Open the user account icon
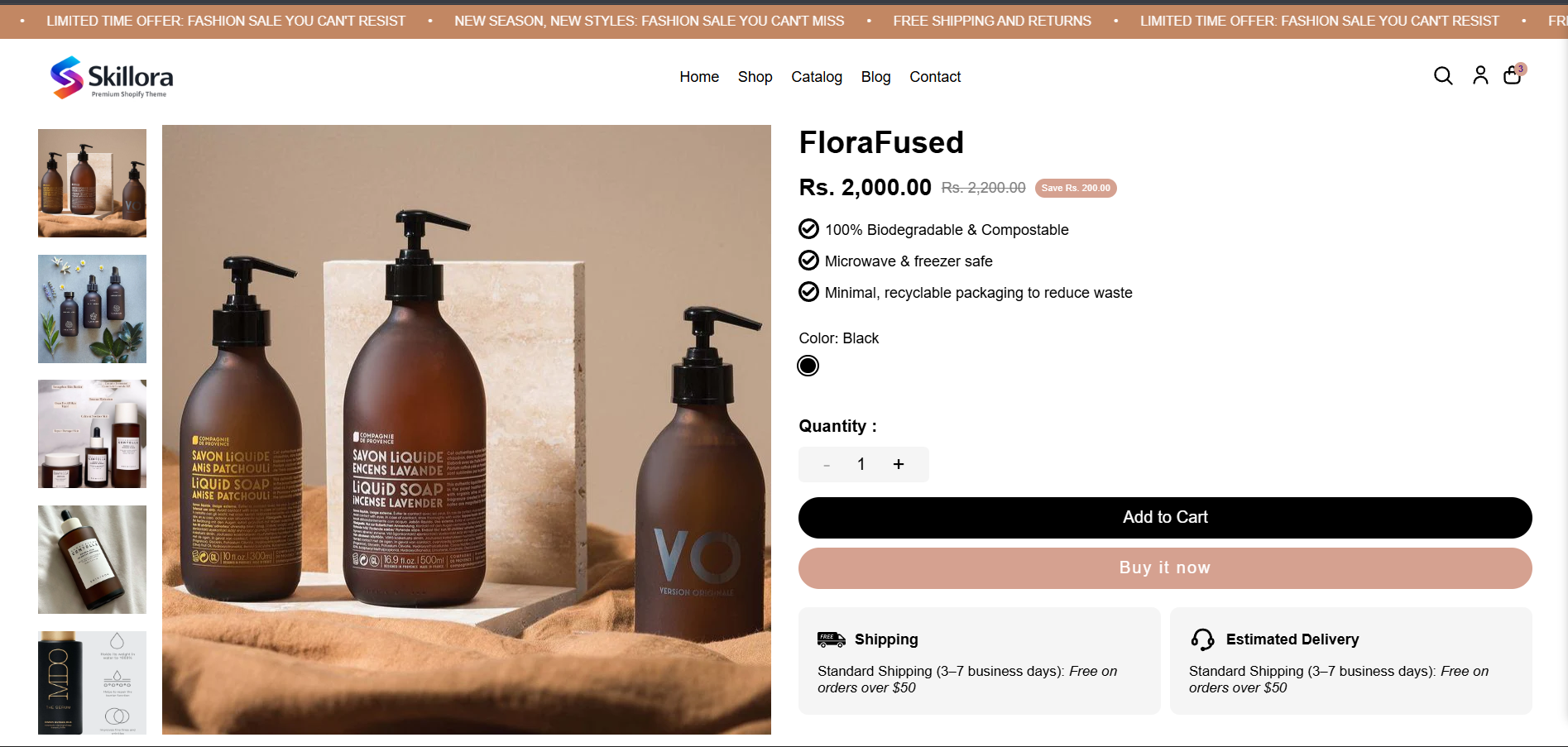The image size is (1568, 747). point(1480,75)
